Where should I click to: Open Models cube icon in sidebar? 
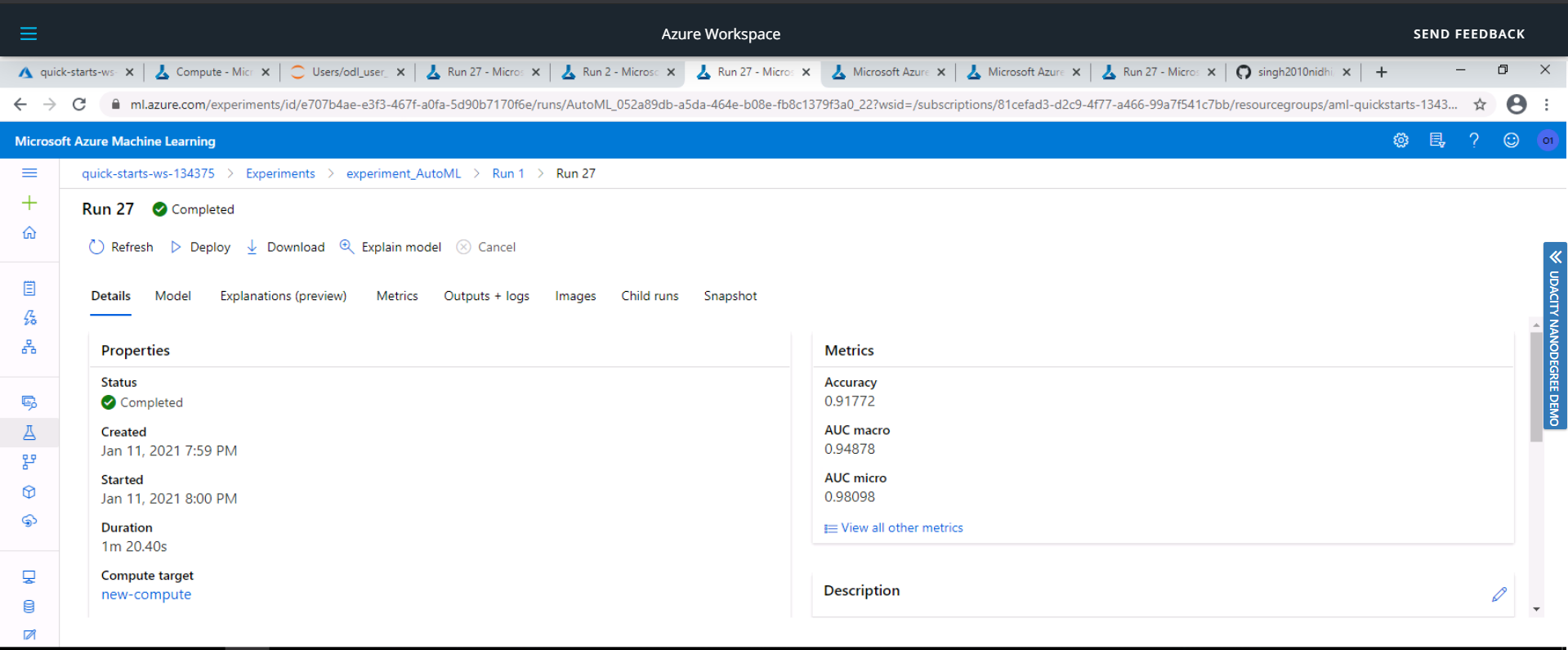[x=29, y=491]
